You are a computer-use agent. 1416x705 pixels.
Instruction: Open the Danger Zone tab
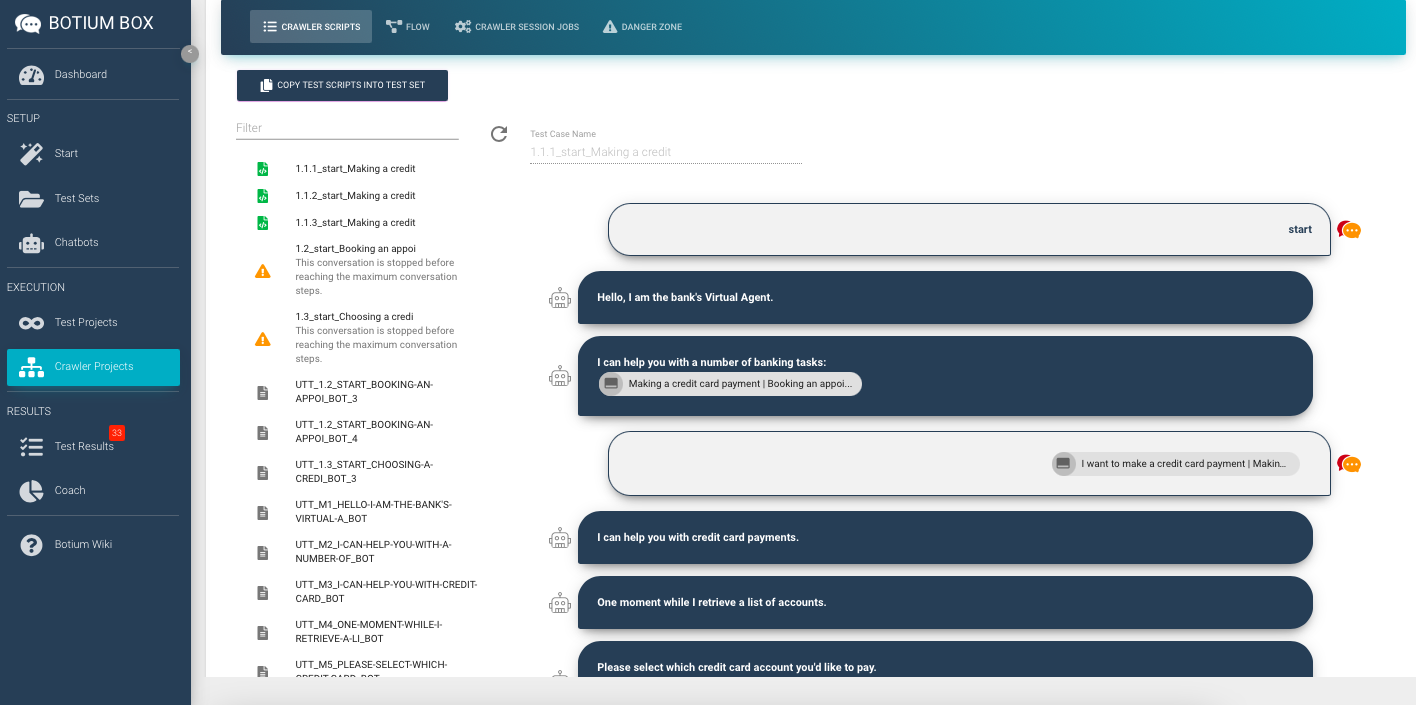click(641, 27)
